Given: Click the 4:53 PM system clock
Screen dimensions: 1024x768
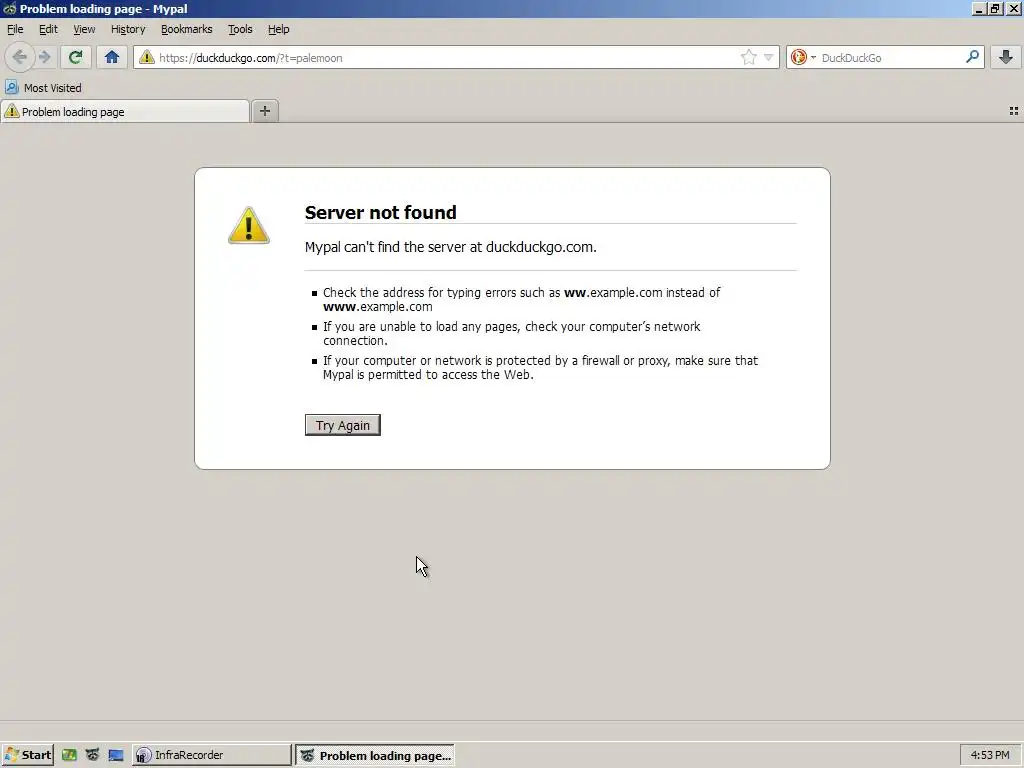Looking at the screenshot, I should 990,755.
